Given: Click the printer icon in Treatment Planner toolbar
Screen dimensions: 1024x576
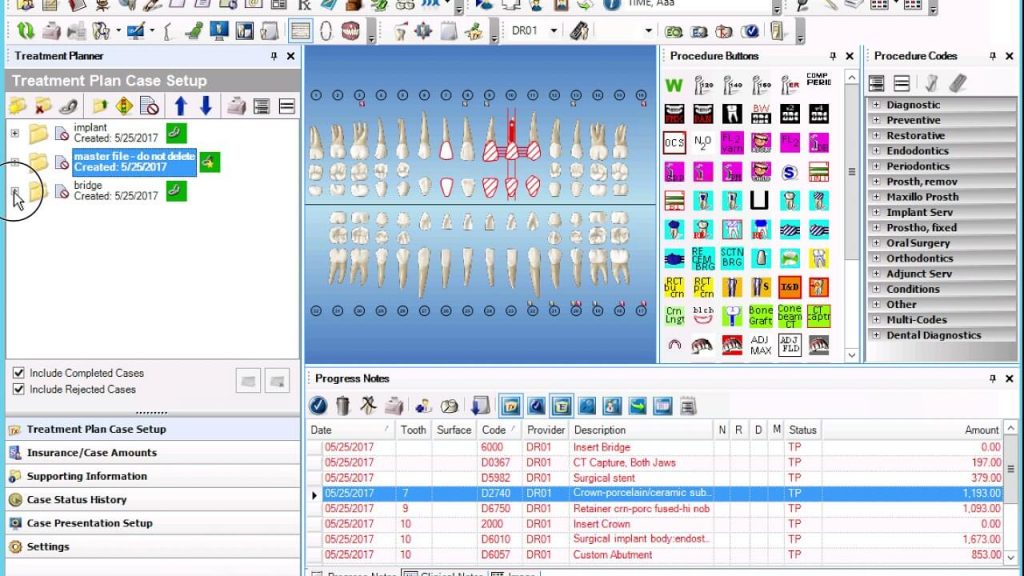Looking at the screenshot, I should (236, 105).
